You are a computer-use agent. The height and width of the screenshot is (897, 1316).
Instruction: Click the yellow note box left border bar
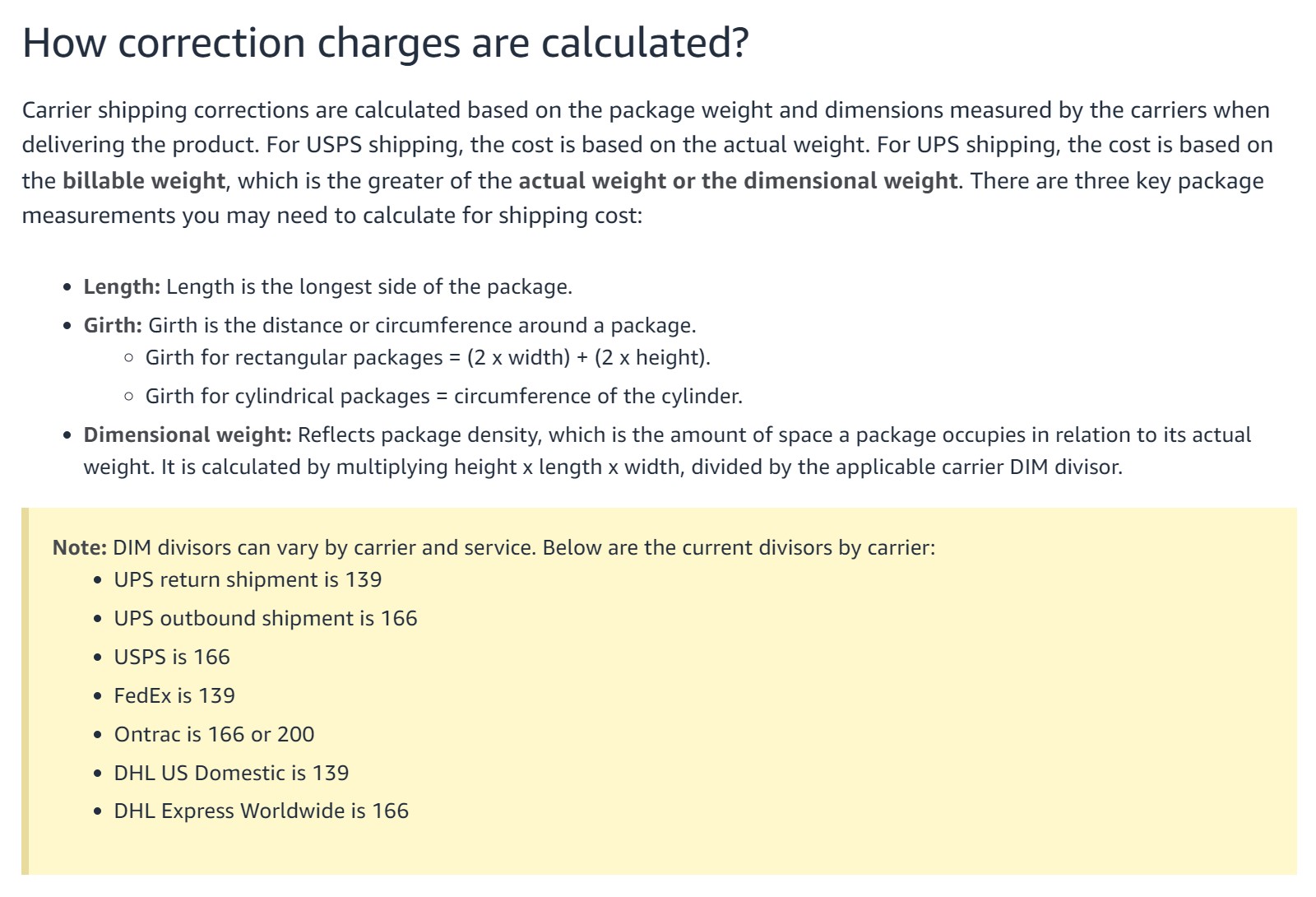pyautogui.click(x=25, y=691)
